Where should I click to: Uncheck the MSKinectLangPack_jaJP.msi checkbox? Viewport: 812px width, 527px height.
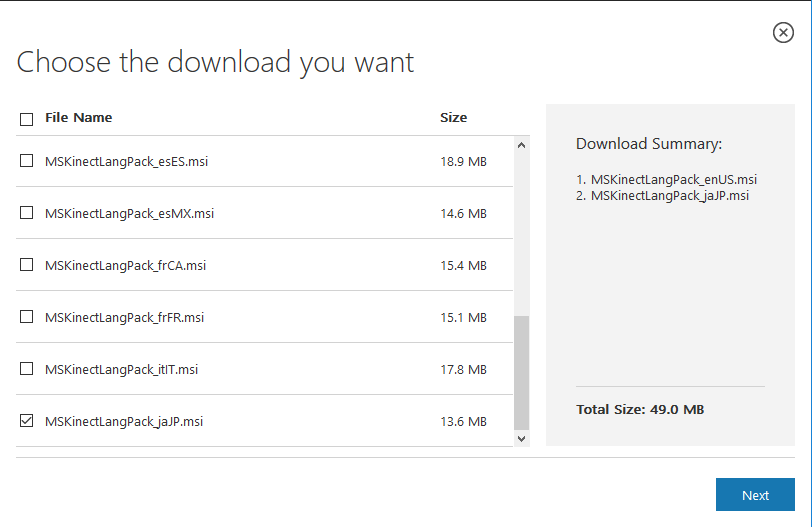click(26, 421)
